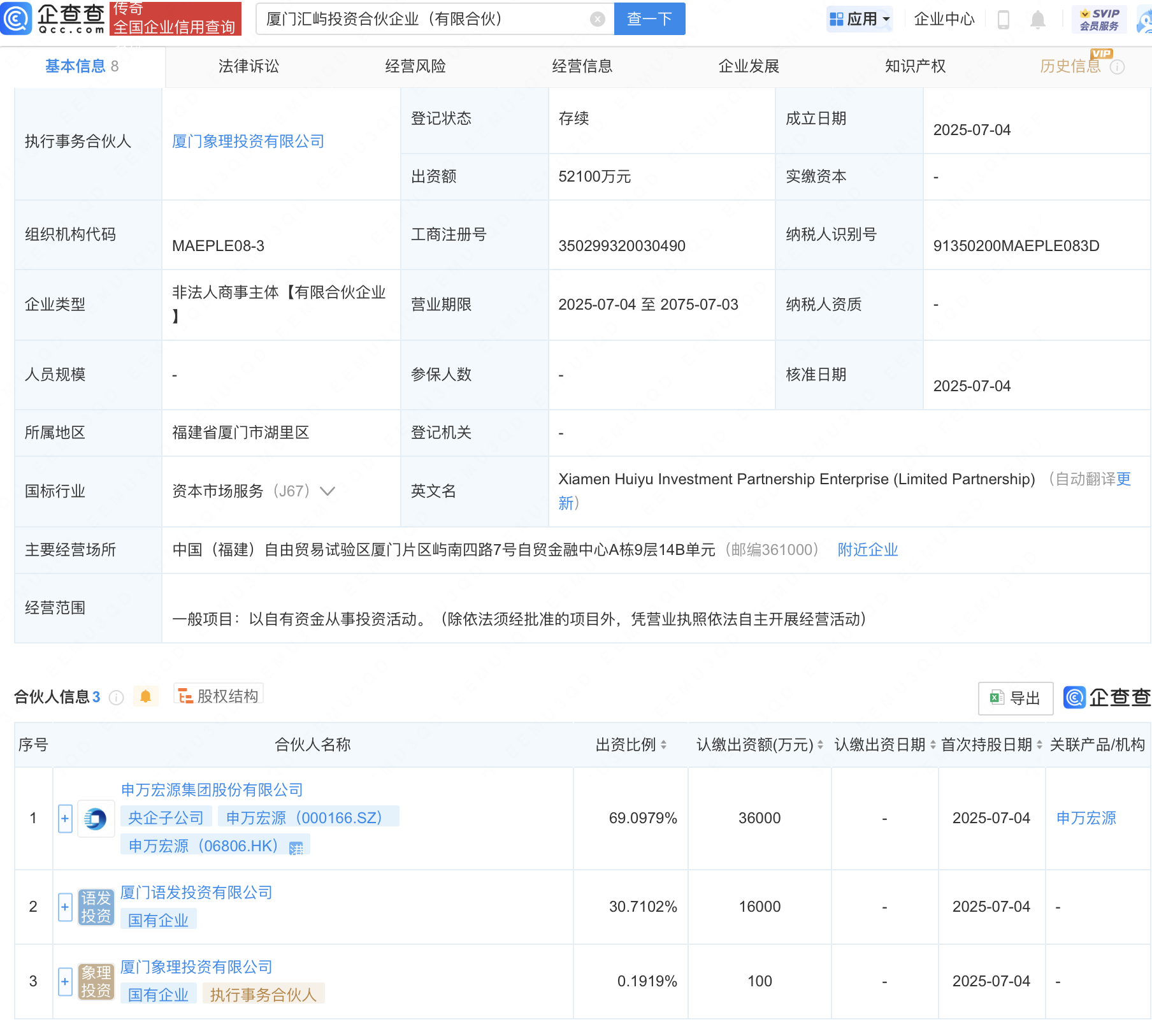Click the orange bell alert beside 合伙人信息
Image resolution: width=1152 pixels, height=1036 pixels.
click(145, 696)
